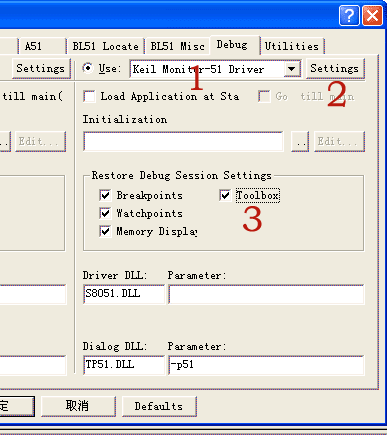
Task: Open the BL51 Misc tab
Action: (x=177, y=46)
